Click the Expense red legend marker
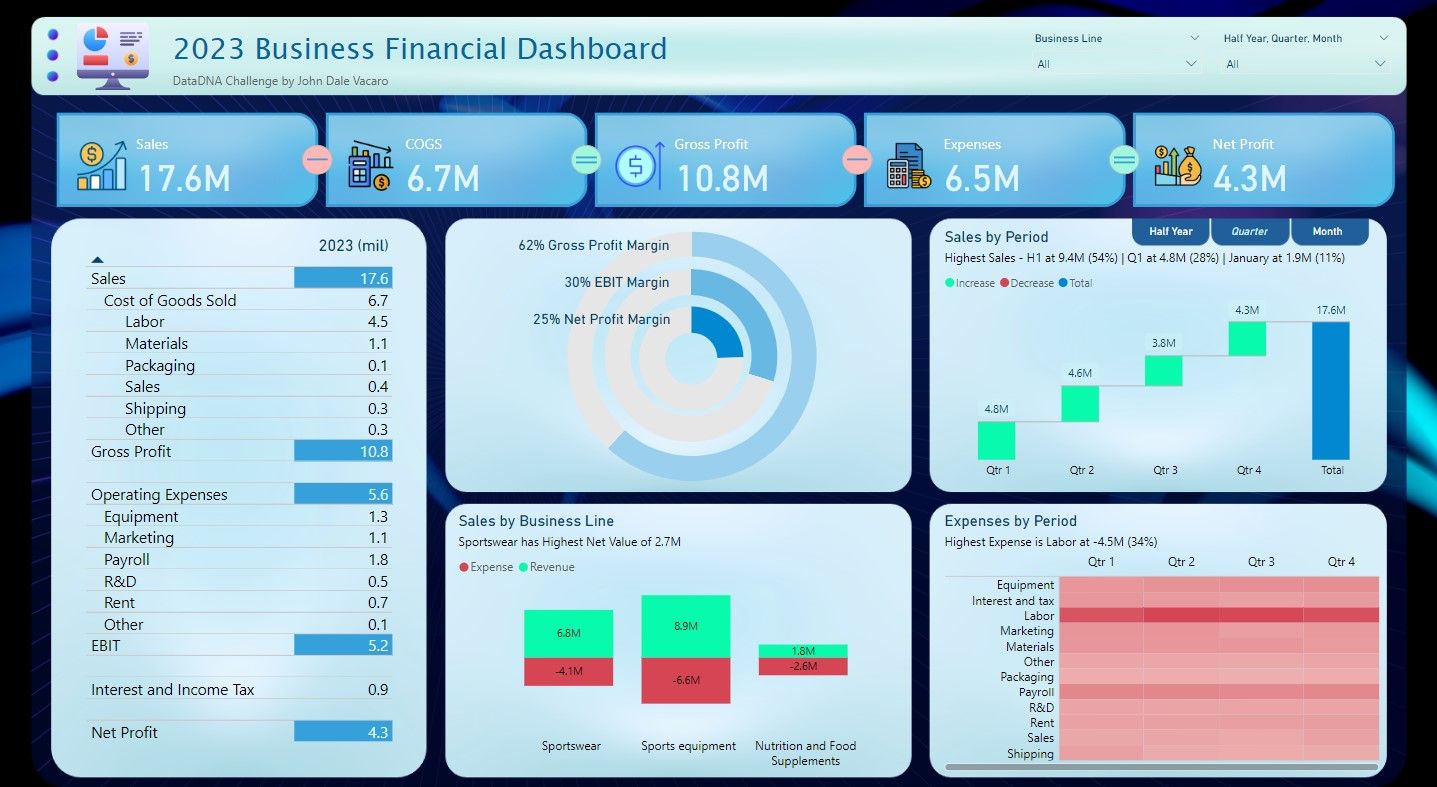 coord(464,567)
